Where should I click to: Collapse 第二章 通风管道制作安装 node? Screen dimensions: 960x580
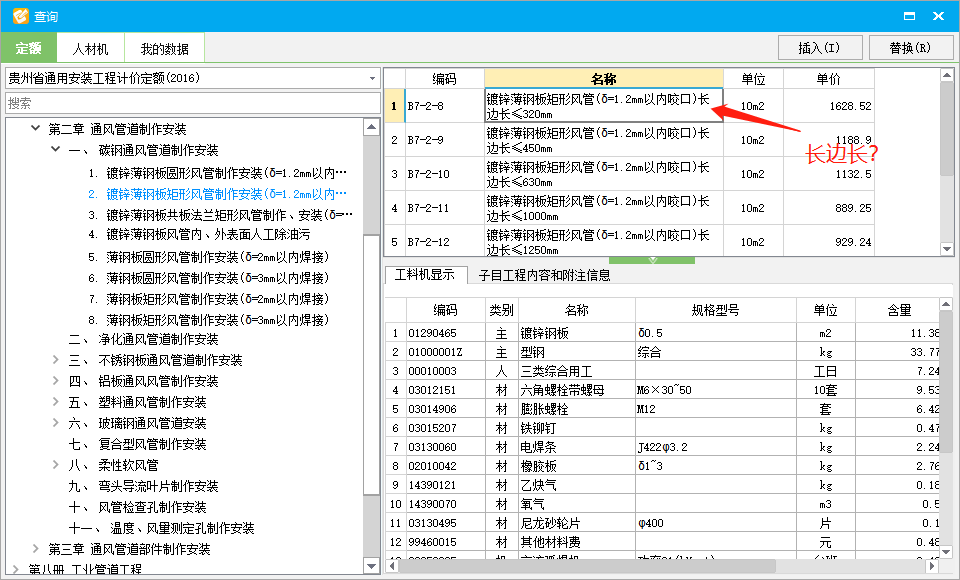click(36, 129)
